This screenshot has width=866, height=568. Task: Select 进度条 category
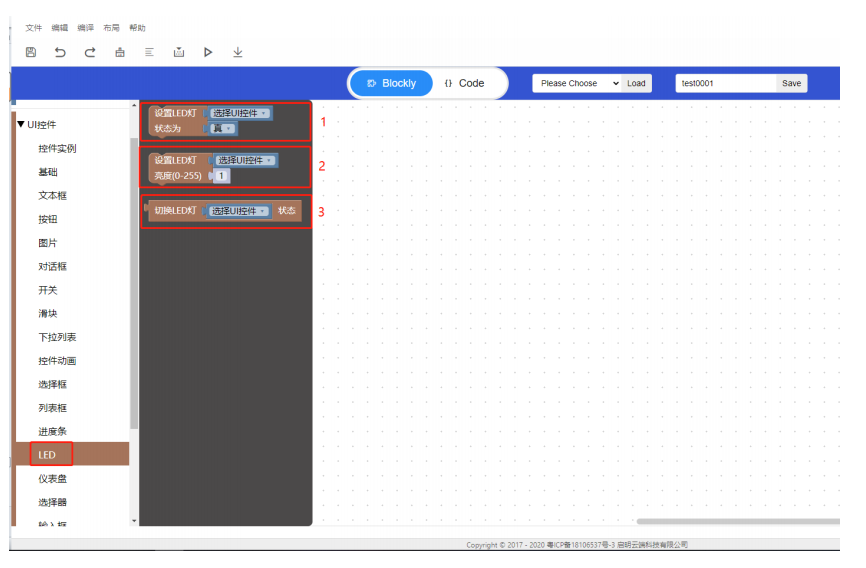pyautogui.click(x=52, y=432)
